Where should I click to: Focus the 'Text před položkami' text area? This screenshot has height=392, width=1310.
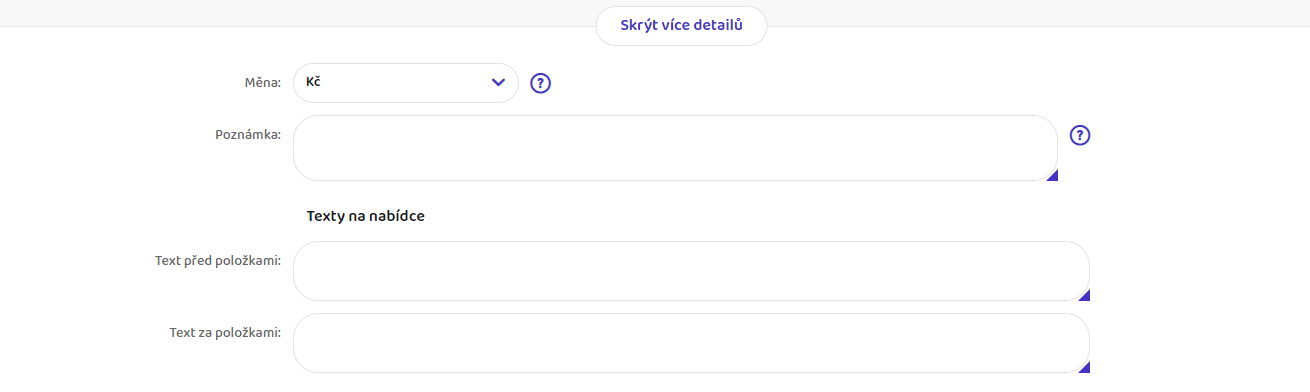click(x=691, y=271)
